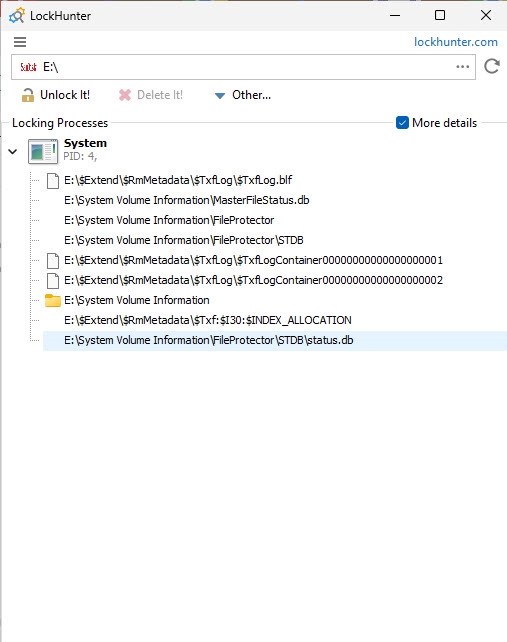Select the FileProtector\STDB folder entry
Screen dimensions: 507x642
(184, 240)
